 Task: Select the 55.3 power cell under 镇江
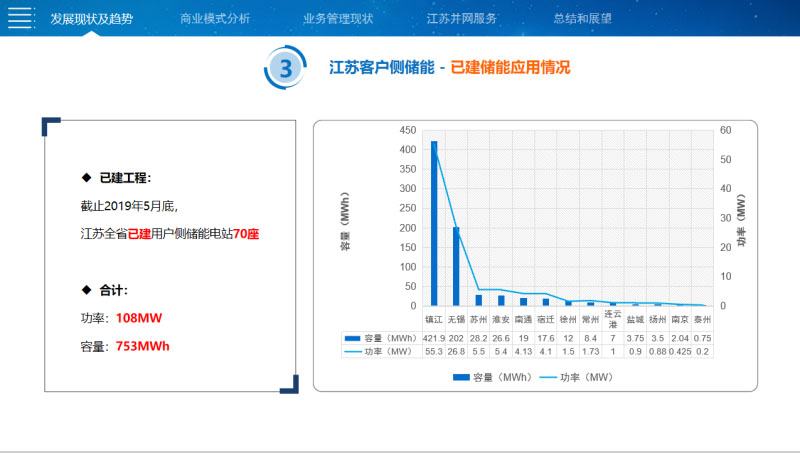tap(434, 351)
